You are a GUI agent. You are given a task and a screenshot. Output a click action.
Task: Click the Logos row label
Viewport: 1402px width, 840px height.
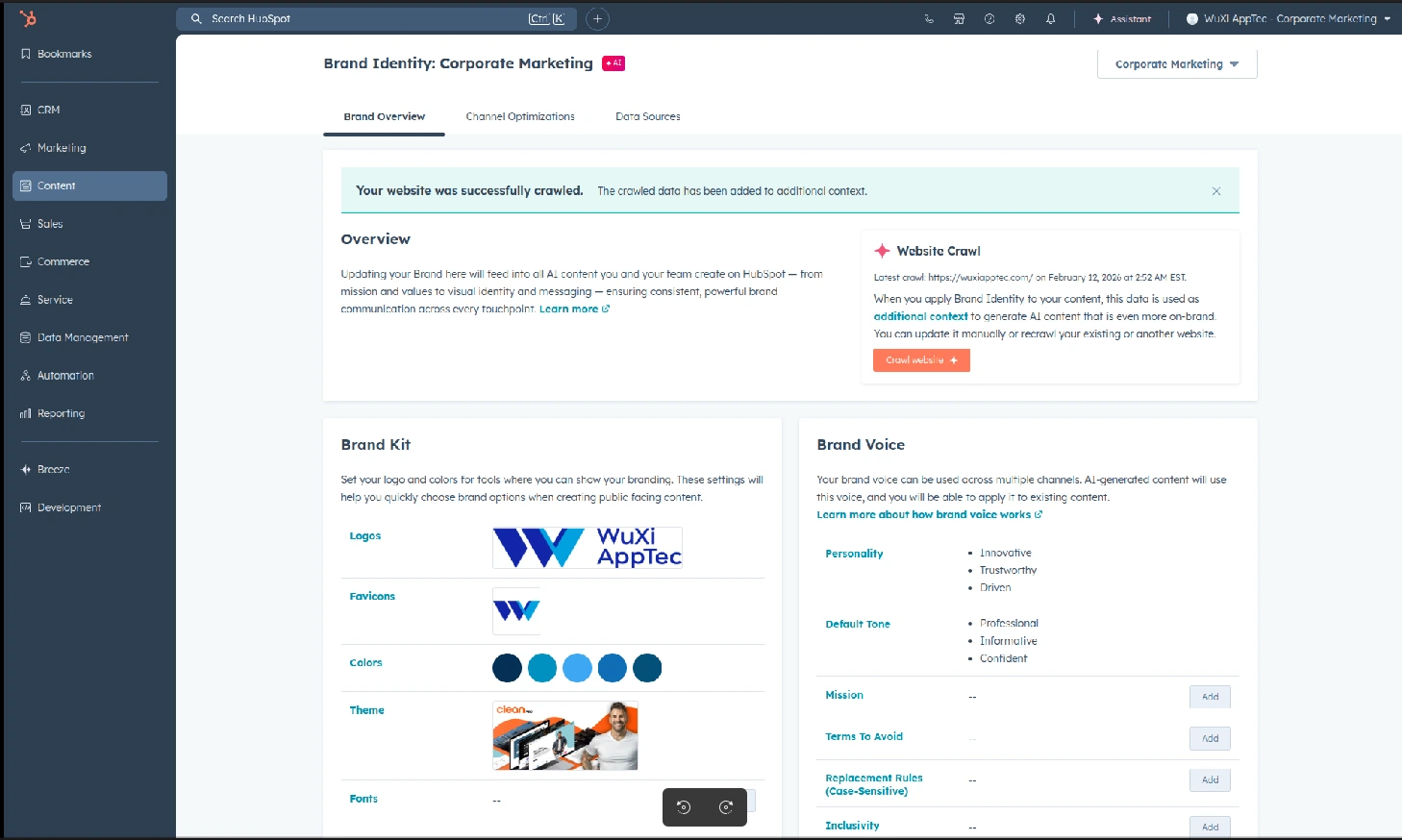[x=364, y=535]
